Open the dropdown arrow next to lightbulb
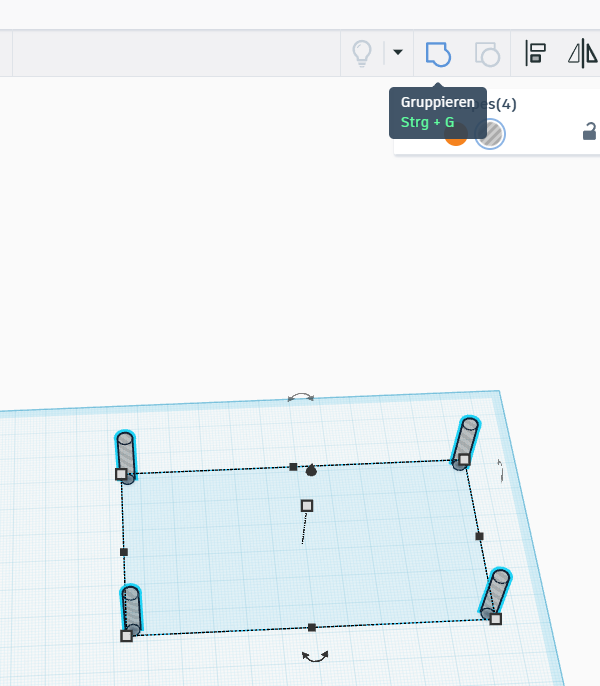Viewport: 600px width, 686px height. 398,52
